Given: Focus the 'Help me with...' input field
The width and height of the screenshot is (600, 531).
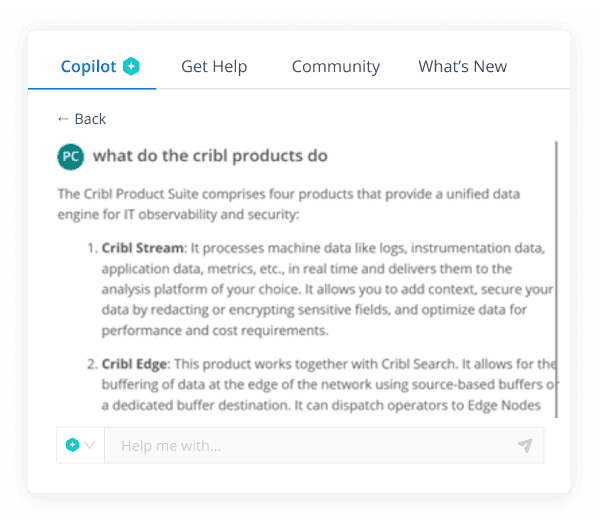Looking at the screenshot, I should [310, 445].
